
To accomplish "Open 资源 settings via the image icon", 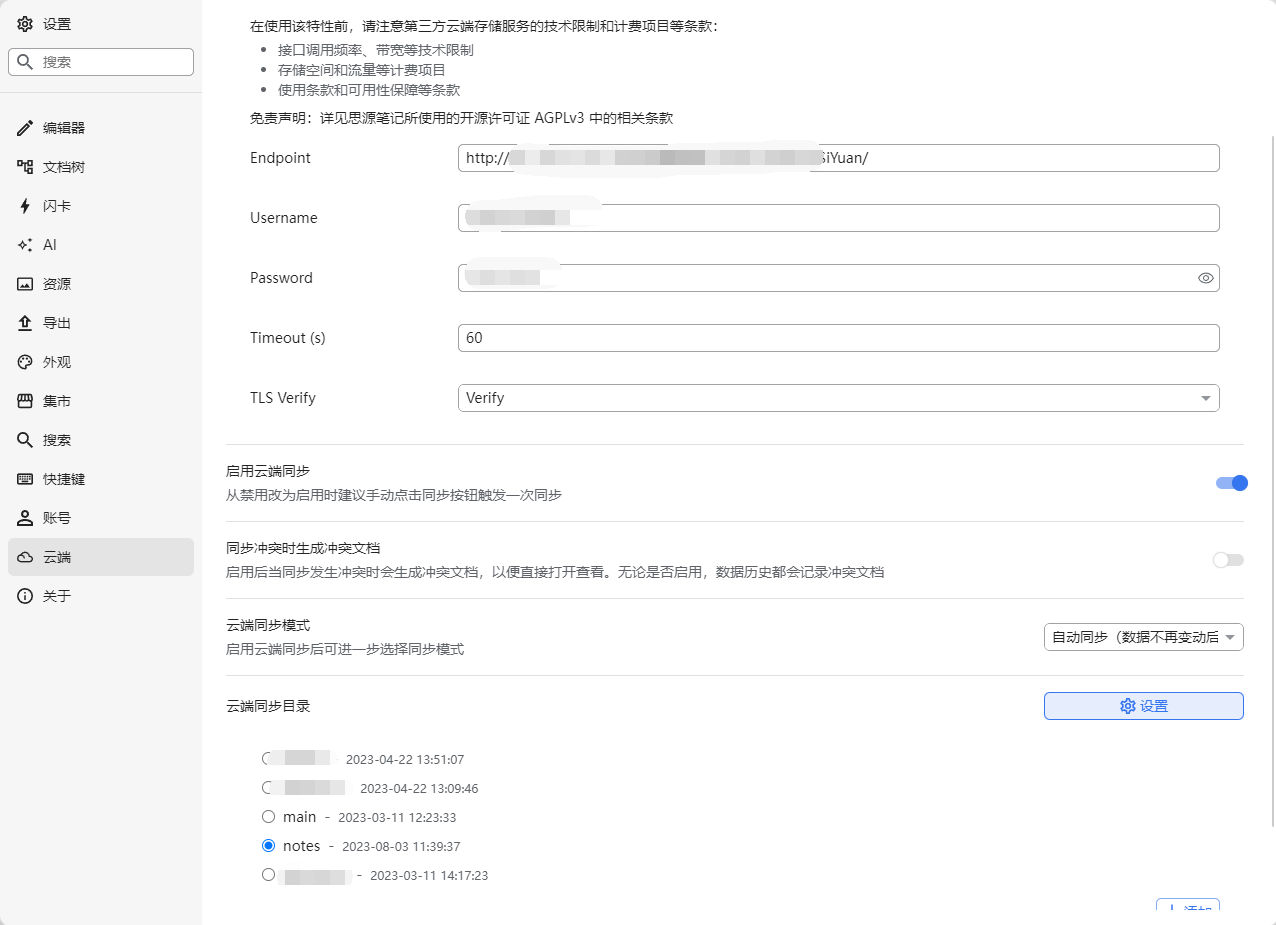I will pyautogui.click(x=25, y=283).
